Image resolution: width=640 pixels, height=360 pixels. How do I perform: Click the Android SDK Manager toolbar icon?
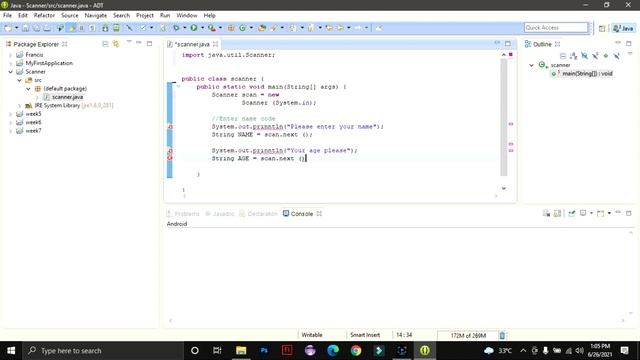click(105, 28)
